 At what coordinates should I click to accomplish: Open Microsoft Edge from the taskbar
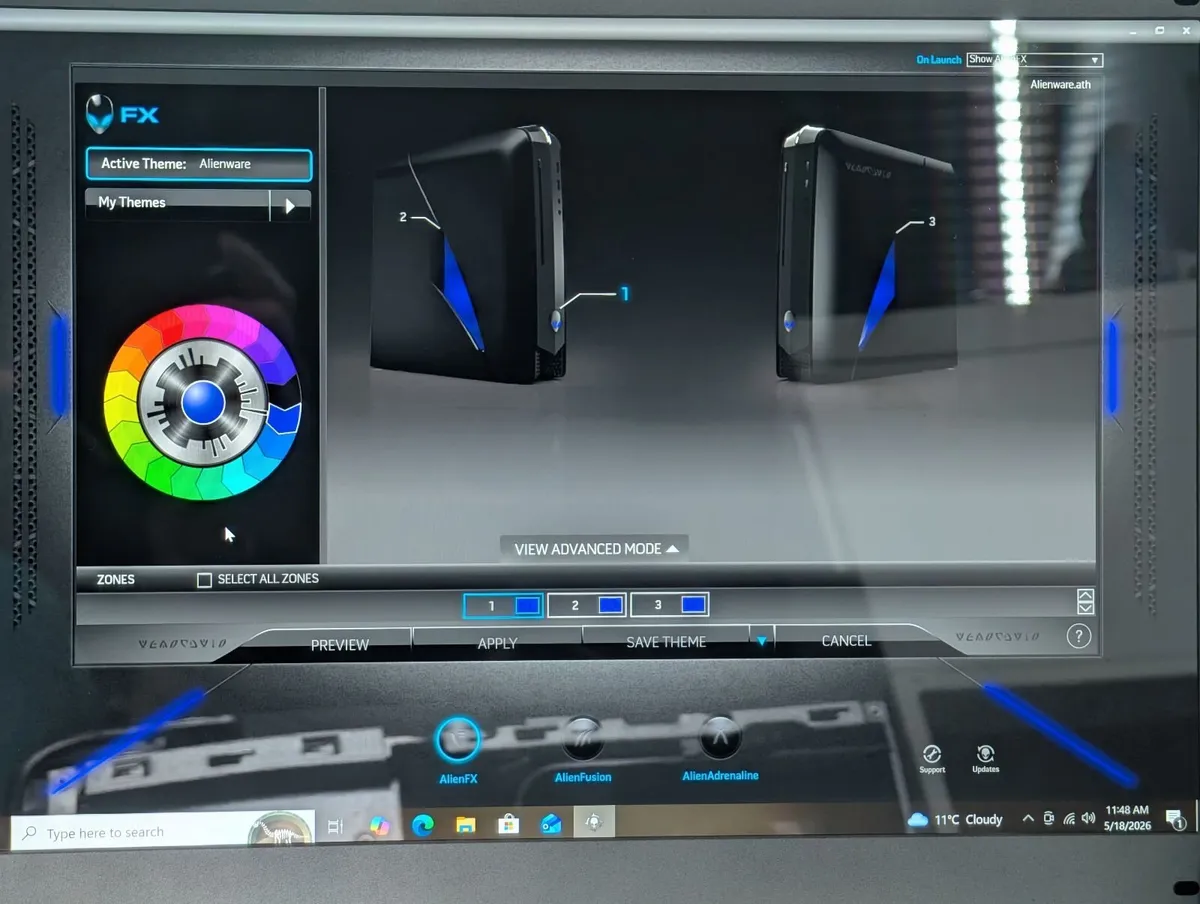(x=422, y=825)
